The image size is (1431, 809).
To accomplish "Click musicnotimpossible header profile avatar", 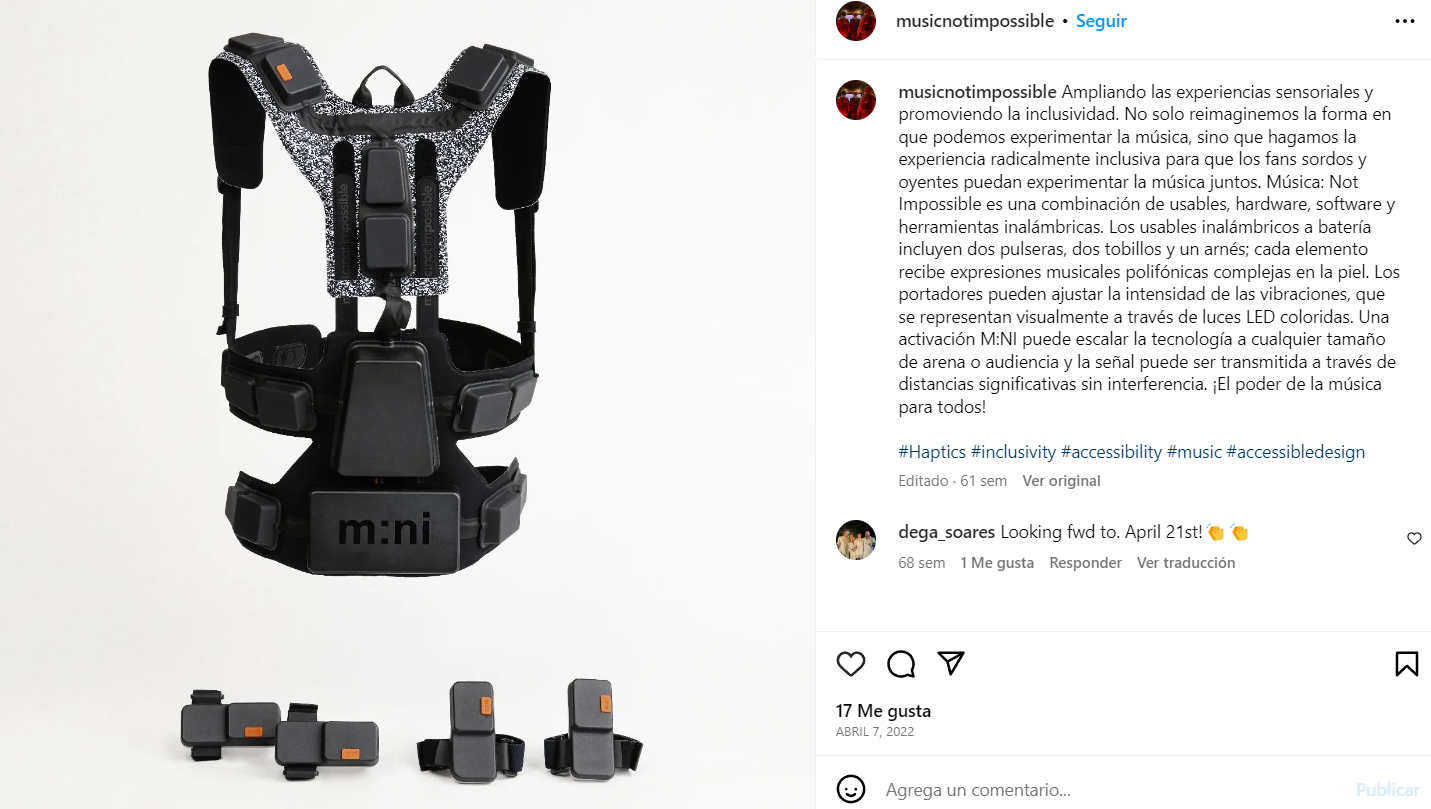I will tap(856, 21).
